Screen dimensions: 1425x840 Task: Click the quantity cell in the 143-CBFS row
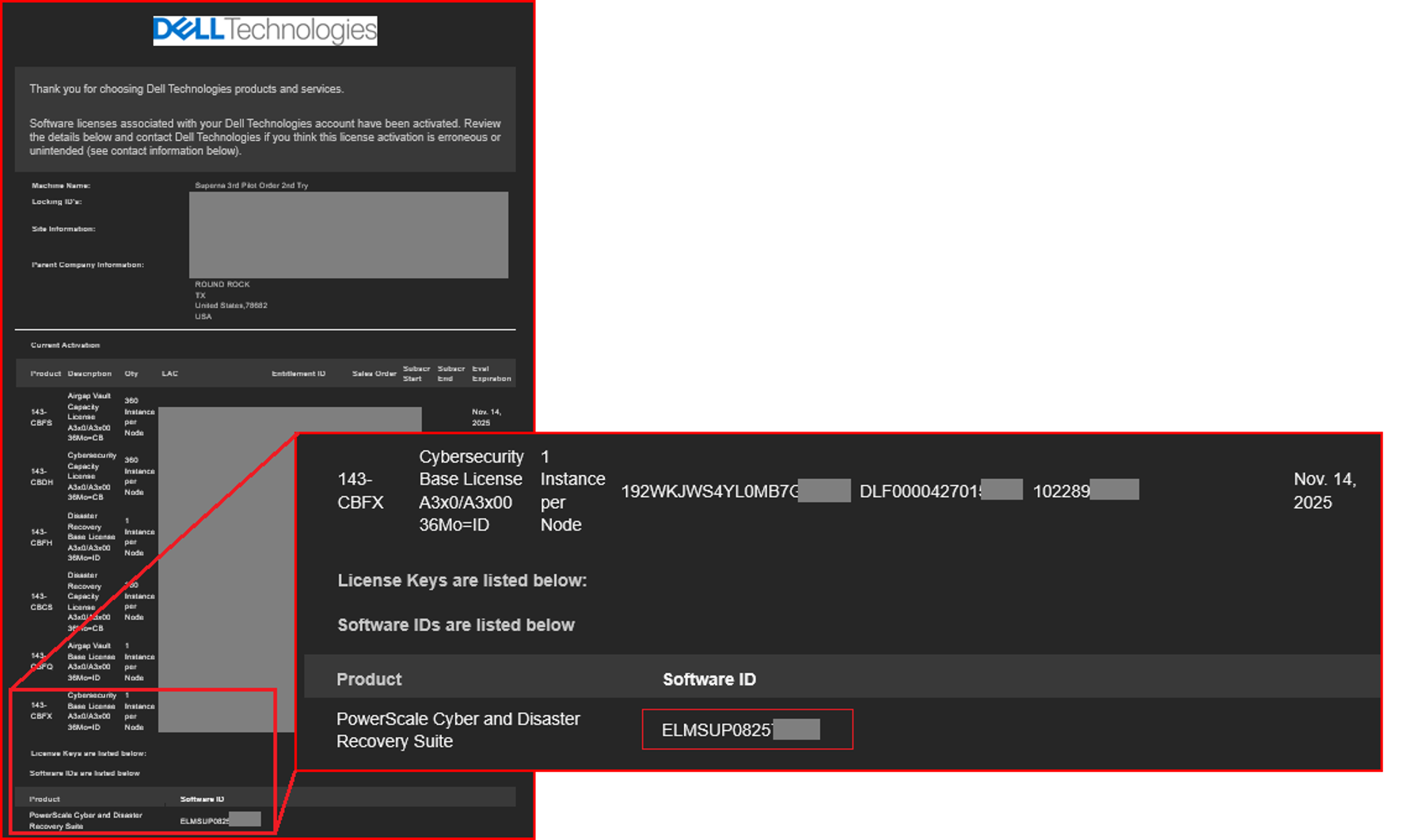(139, 417)
